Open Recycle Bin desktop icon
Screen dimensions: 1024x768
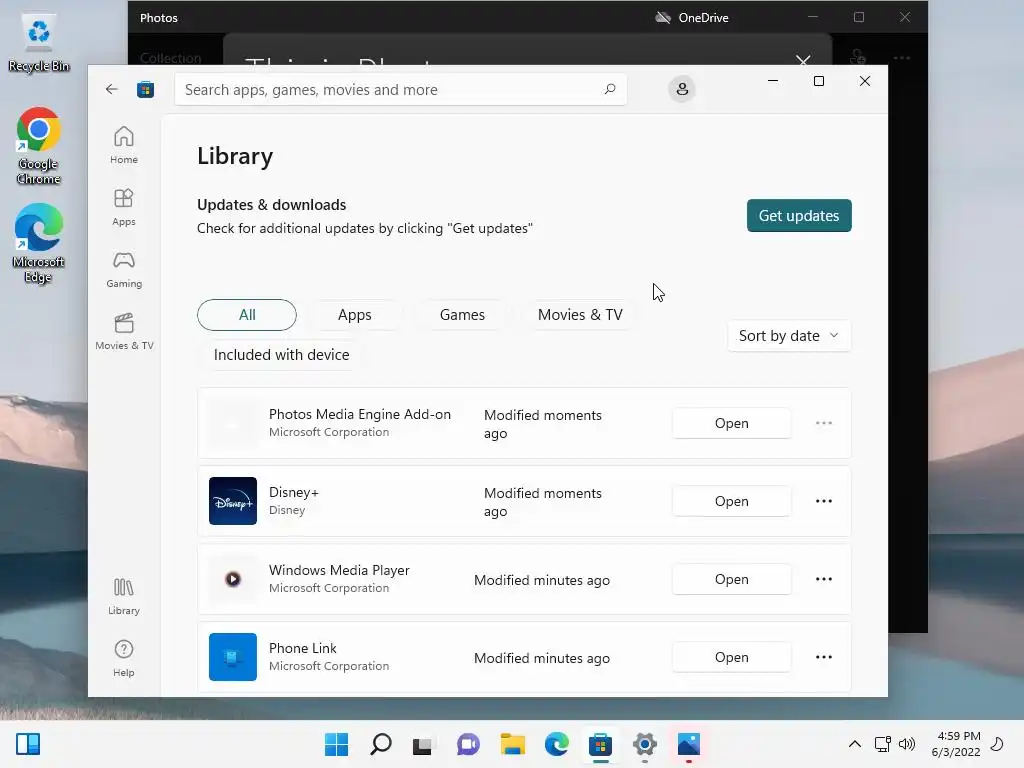(39, 43)
